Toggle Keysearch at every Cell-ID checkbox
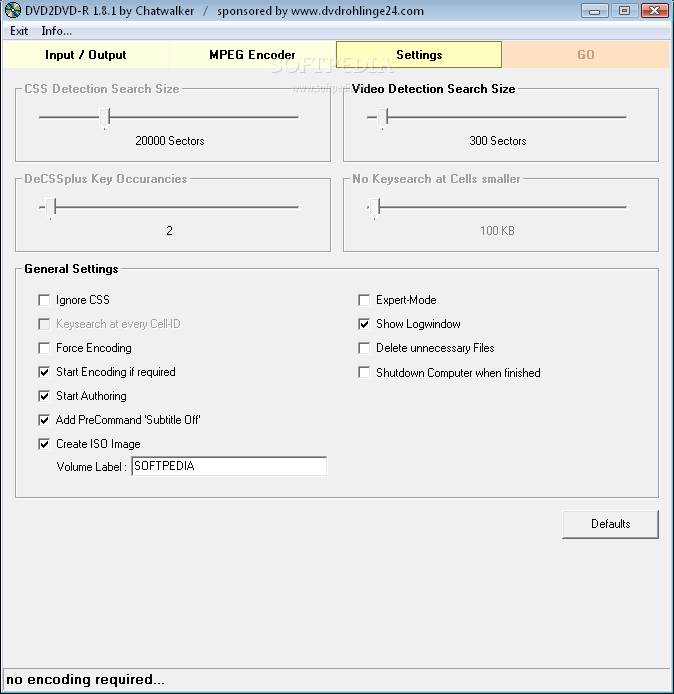Screen dimensions: 674x694 (x=44, y=324)
